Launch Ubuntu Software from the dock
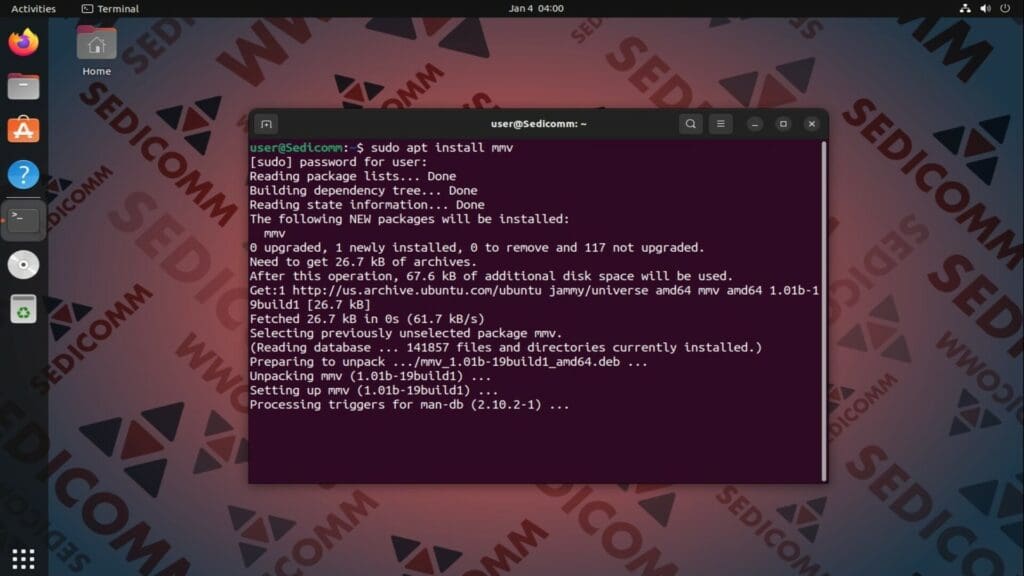The image size is (1024, 576). click(x=23, y=129)
